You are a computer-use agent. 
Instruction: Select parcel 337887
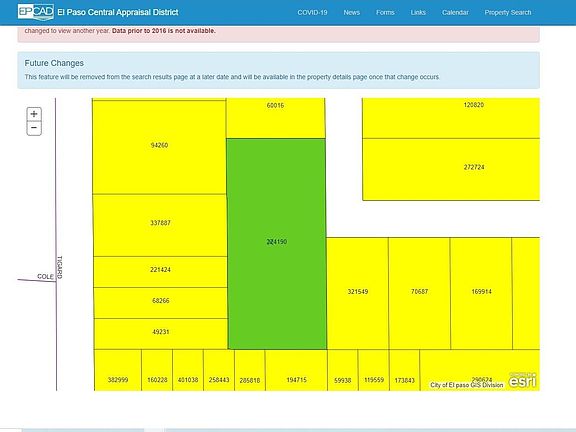tap(160, 225)
